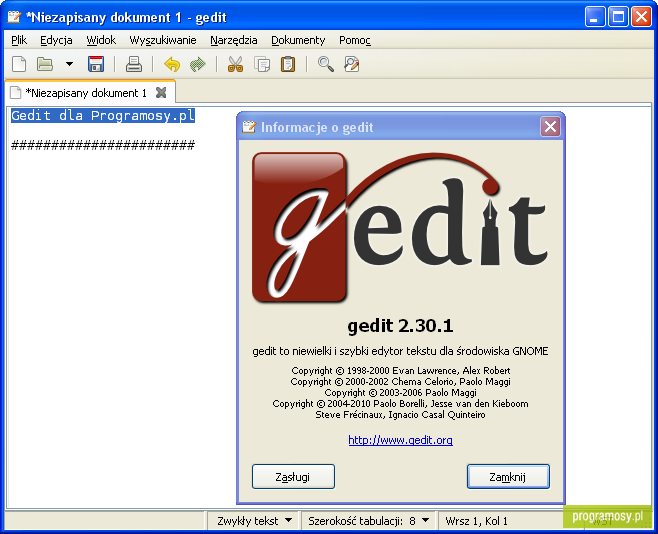Click the icon in Informacje o gedit title
Viewport: 658px width, 534px height.
[x=249, y=126]
